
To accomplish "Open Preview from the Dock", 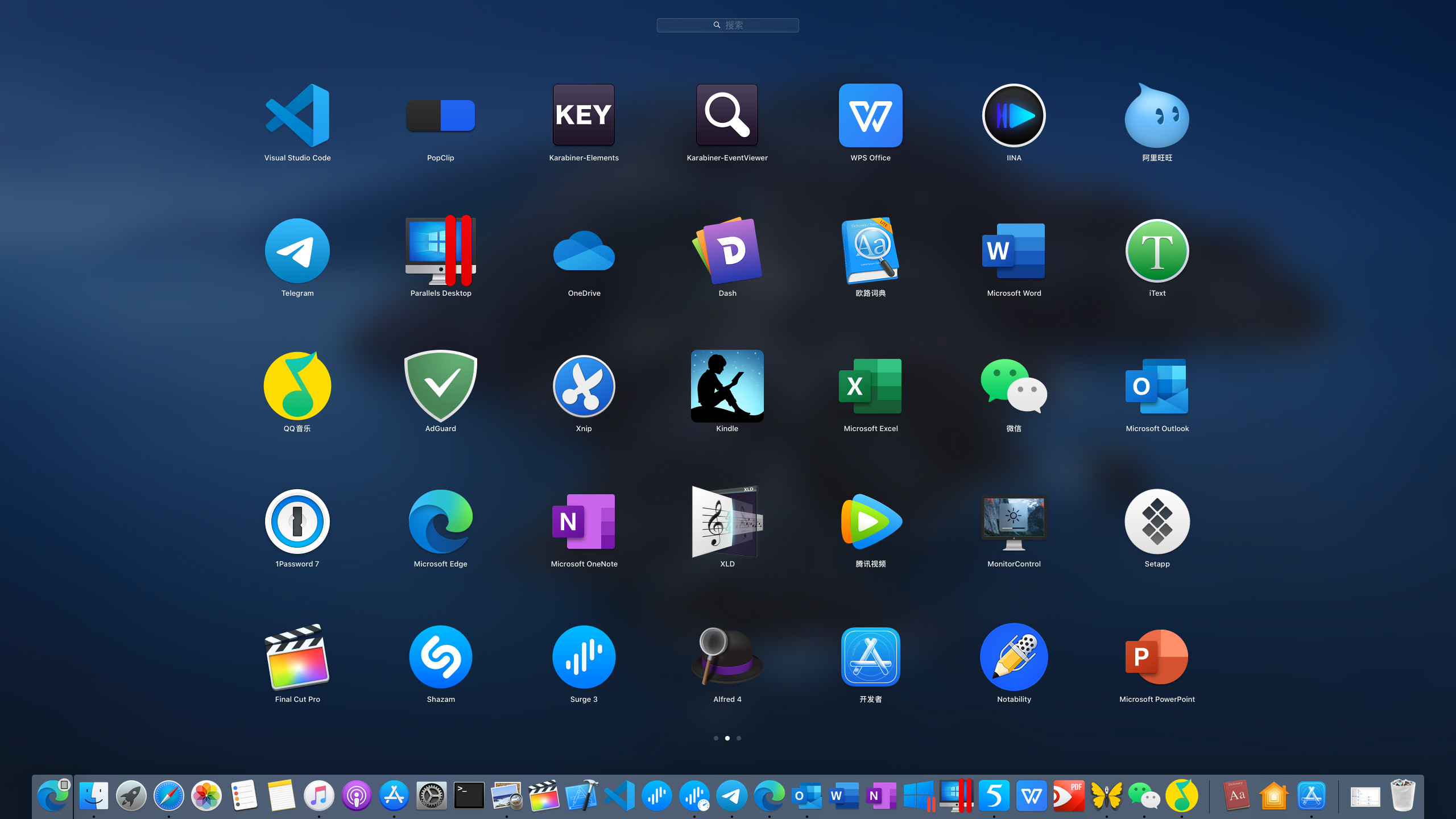I will pyautogui.click(x=507, y=795).
